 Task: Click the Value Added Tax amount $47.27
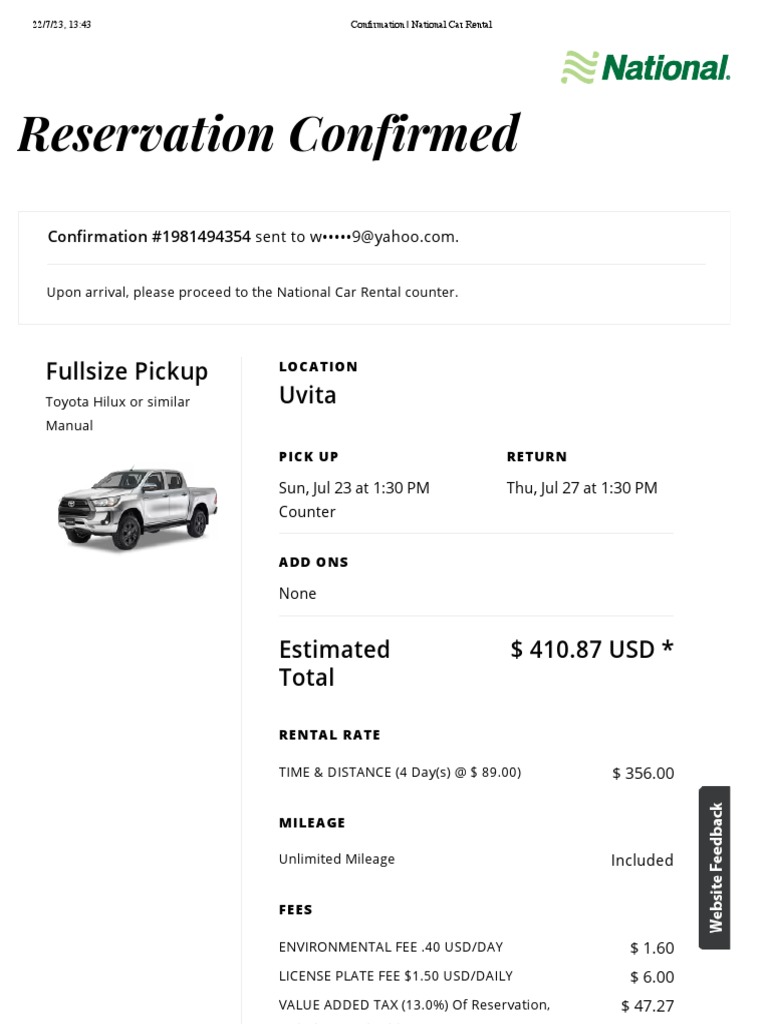click(x=647, y=1006)
